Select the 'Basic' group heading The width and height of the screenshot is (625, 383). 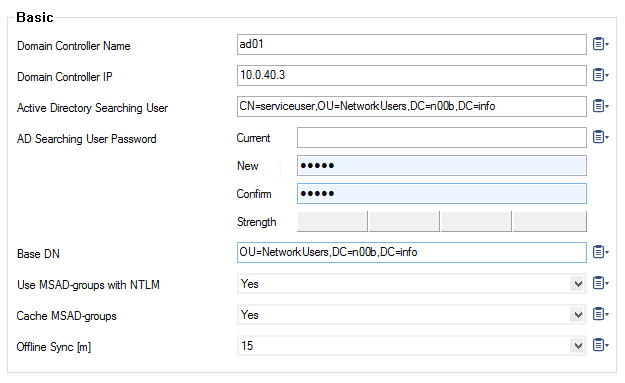pyautogui.click(x=35, y=18)
